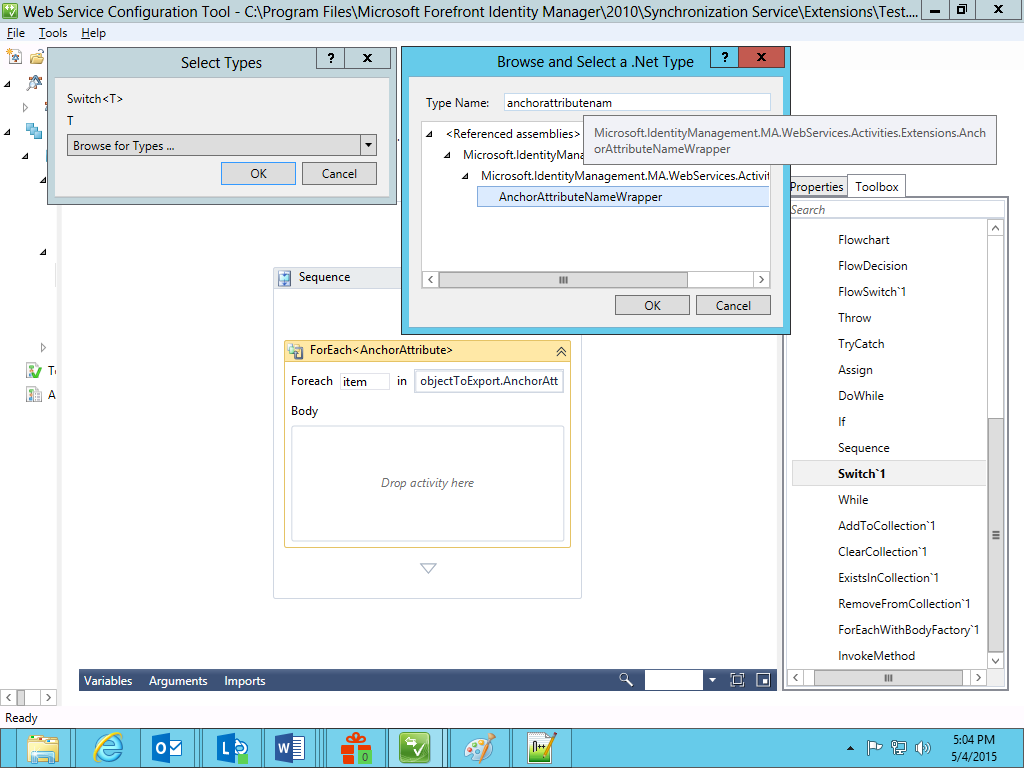This screenshot has height=768, width=1024.
Task: Collapse the ForEach<AnchorAttribute> activity
Action: (x=561, y=351)
